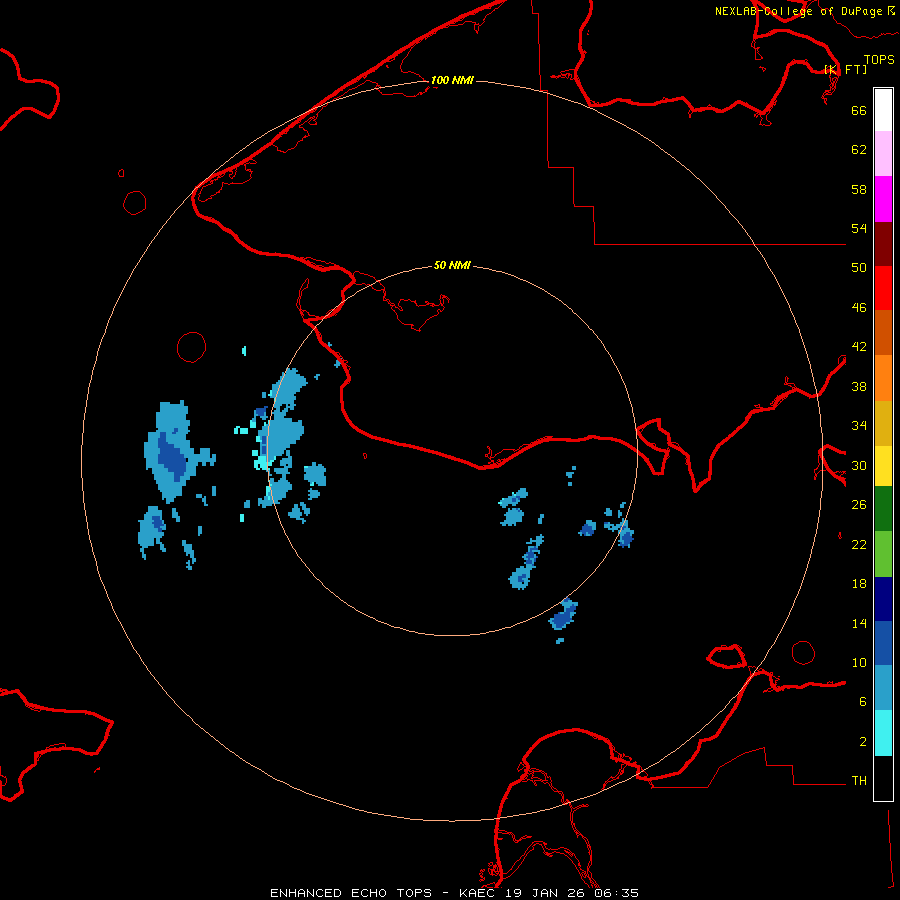Click the medium blue swatch between 14 and 10

pyautogui.click(x=883, y=643)
